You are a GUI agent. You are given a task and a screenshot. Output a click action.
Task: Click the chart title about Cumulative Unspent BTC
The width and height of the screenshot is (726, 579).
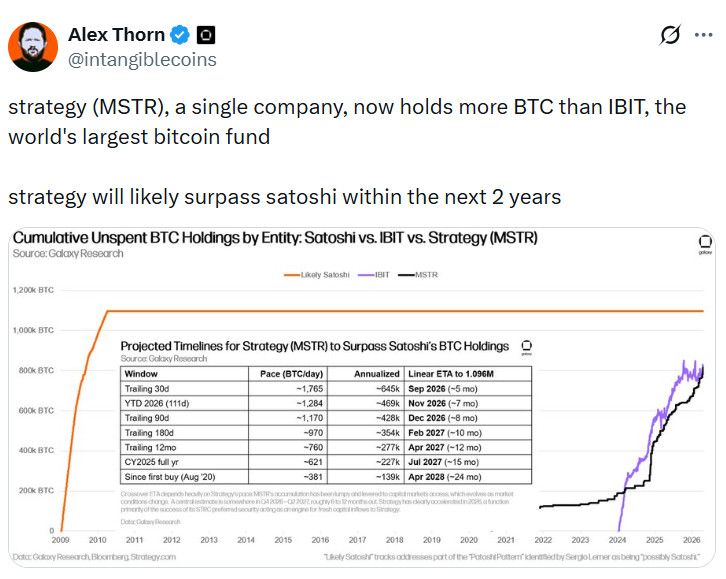coord(275,239)
